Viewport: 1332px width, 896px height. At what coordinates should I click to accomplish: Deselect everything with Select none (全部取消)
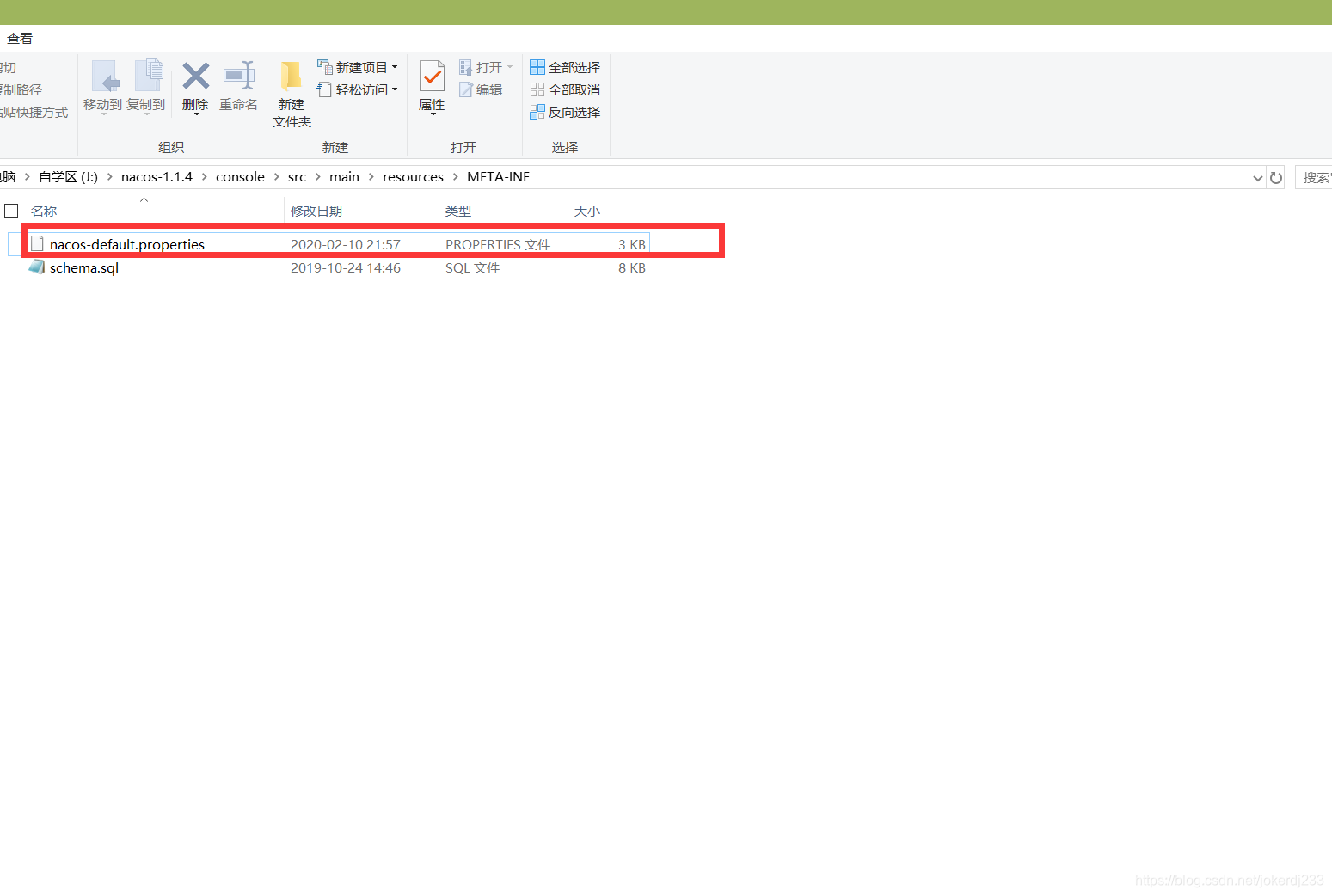tap(565, 89)
